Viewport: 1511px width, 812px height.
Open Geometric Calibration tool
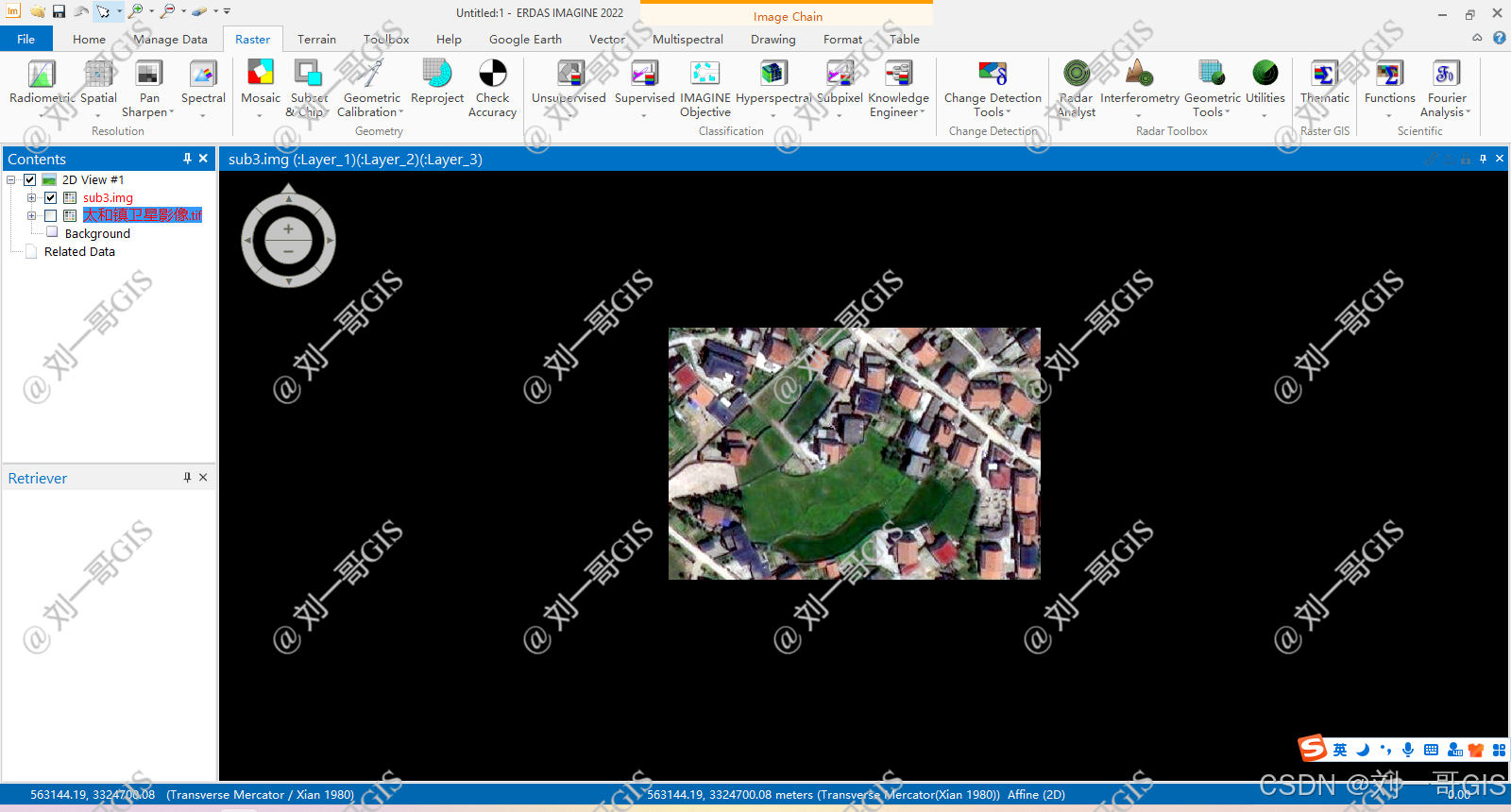[371, 87]
